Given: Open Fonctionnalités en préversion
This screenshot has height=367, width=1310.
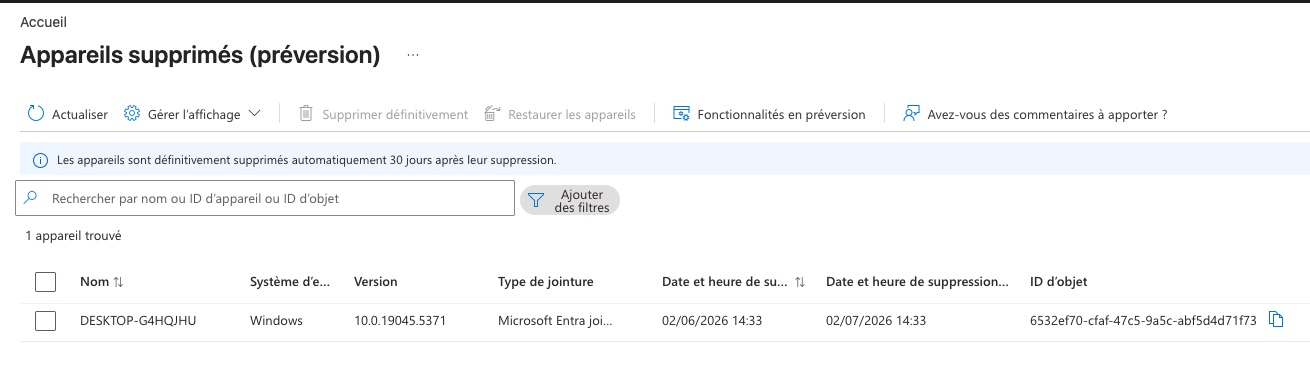Looking at the screenshot, I should tap(769, 114).
